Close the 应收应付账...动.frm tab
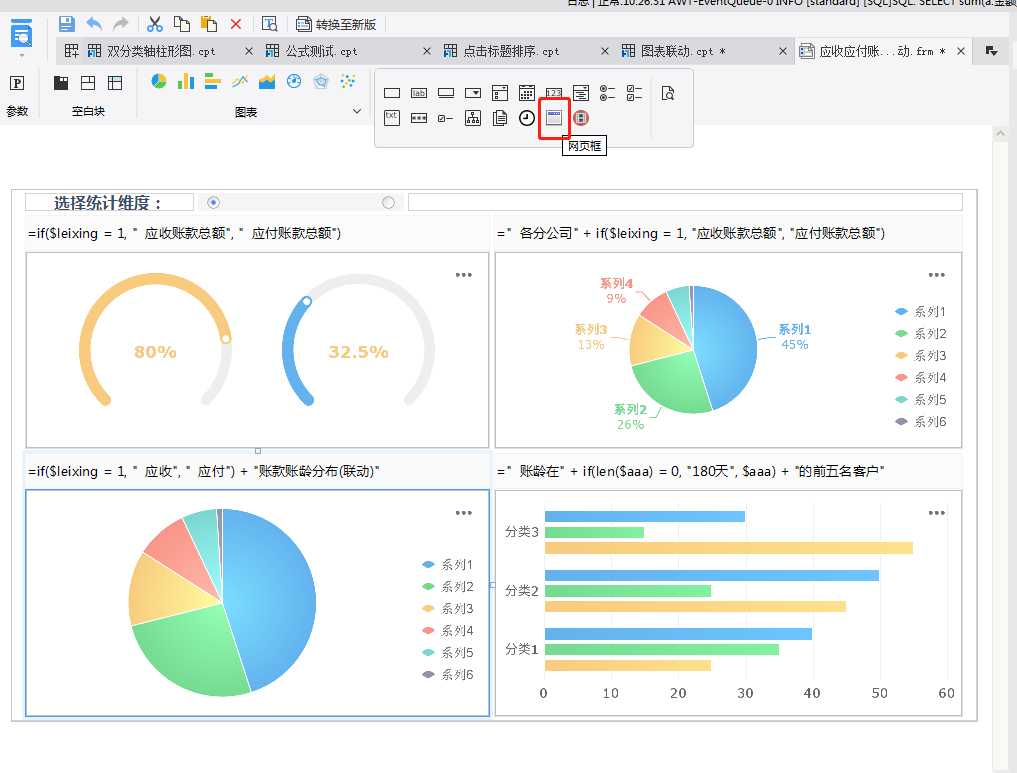 click(x=961, y=51)
